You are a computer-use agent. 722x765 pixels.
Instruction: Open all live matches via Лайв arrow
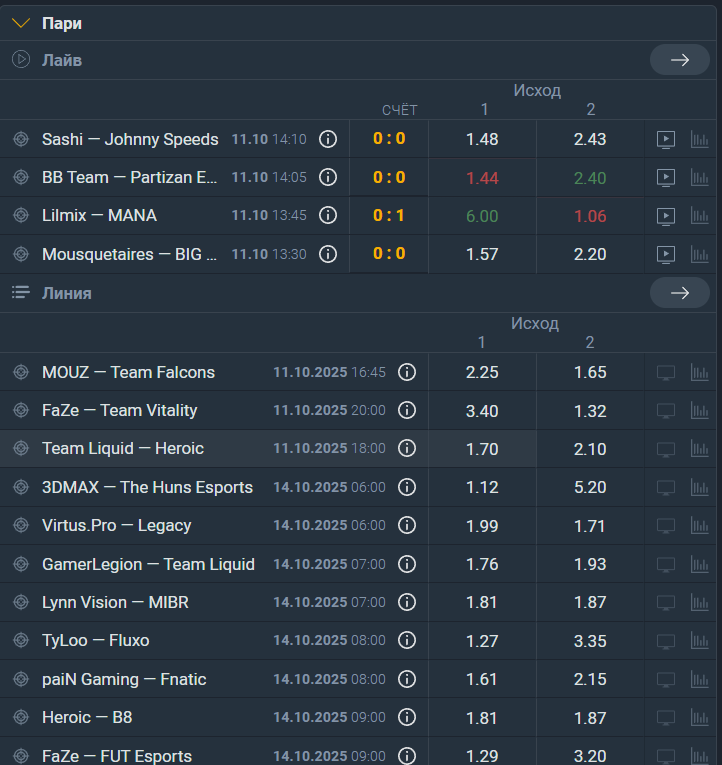(x=679, y=60)
